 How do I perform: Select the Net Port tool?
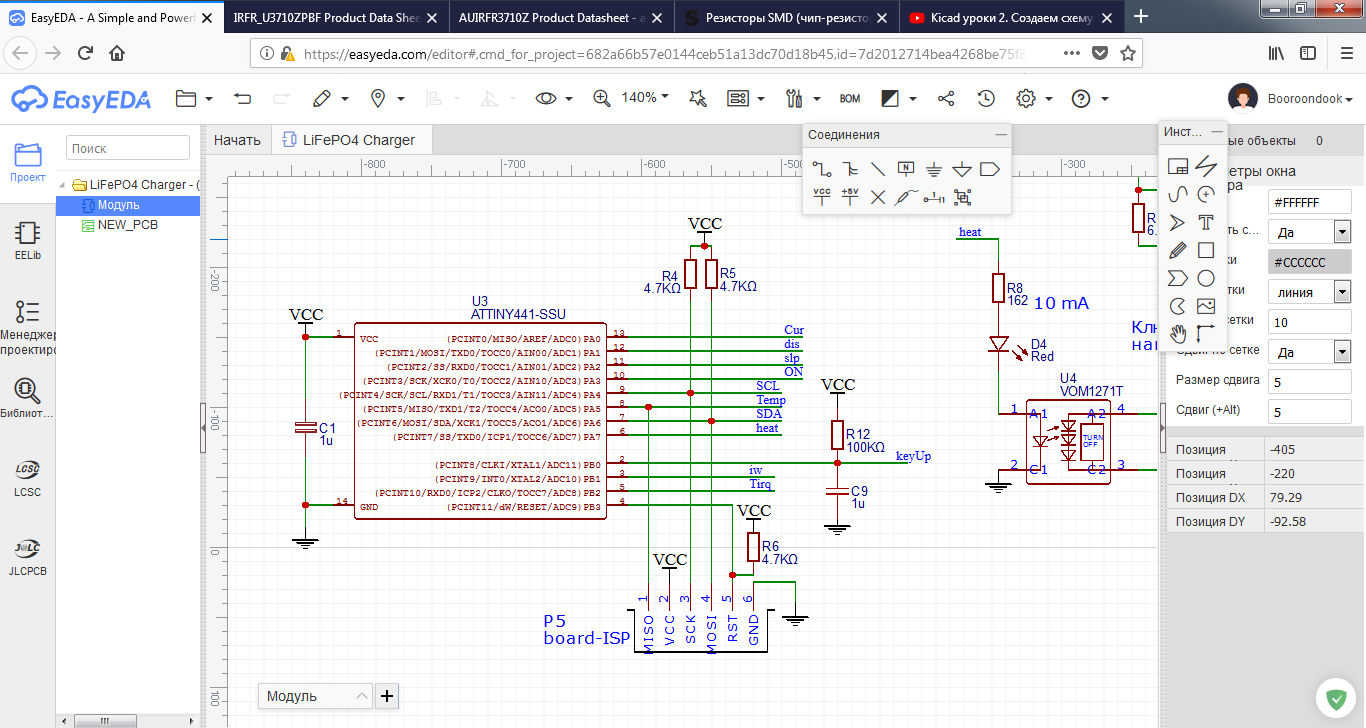(990, 169)
